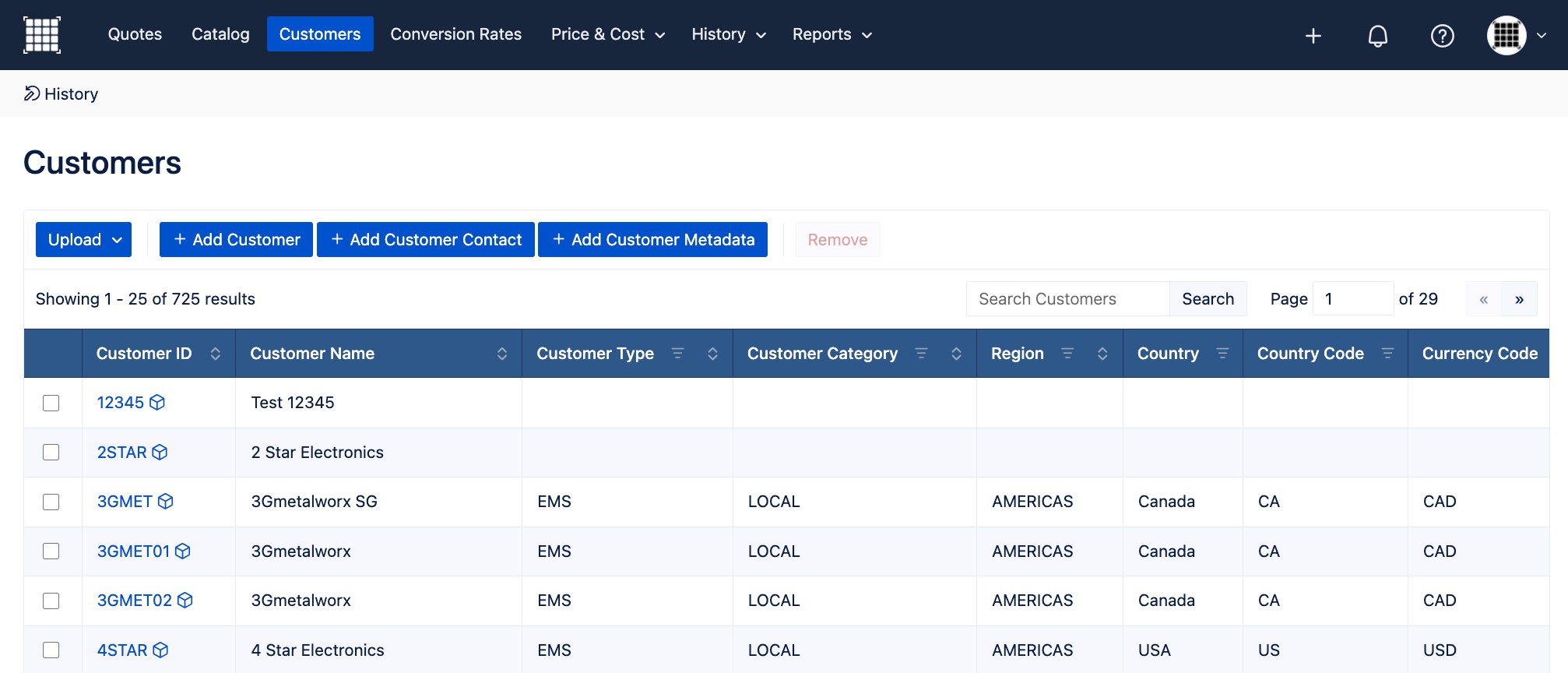Click the user avatar icon

[1506, 35]
